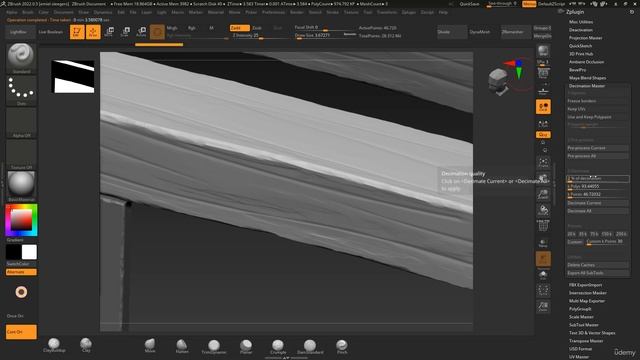This screenshot has width=640, height=360.
Task: Expand the QuickSketch section
Action: [x=580, y=46]
